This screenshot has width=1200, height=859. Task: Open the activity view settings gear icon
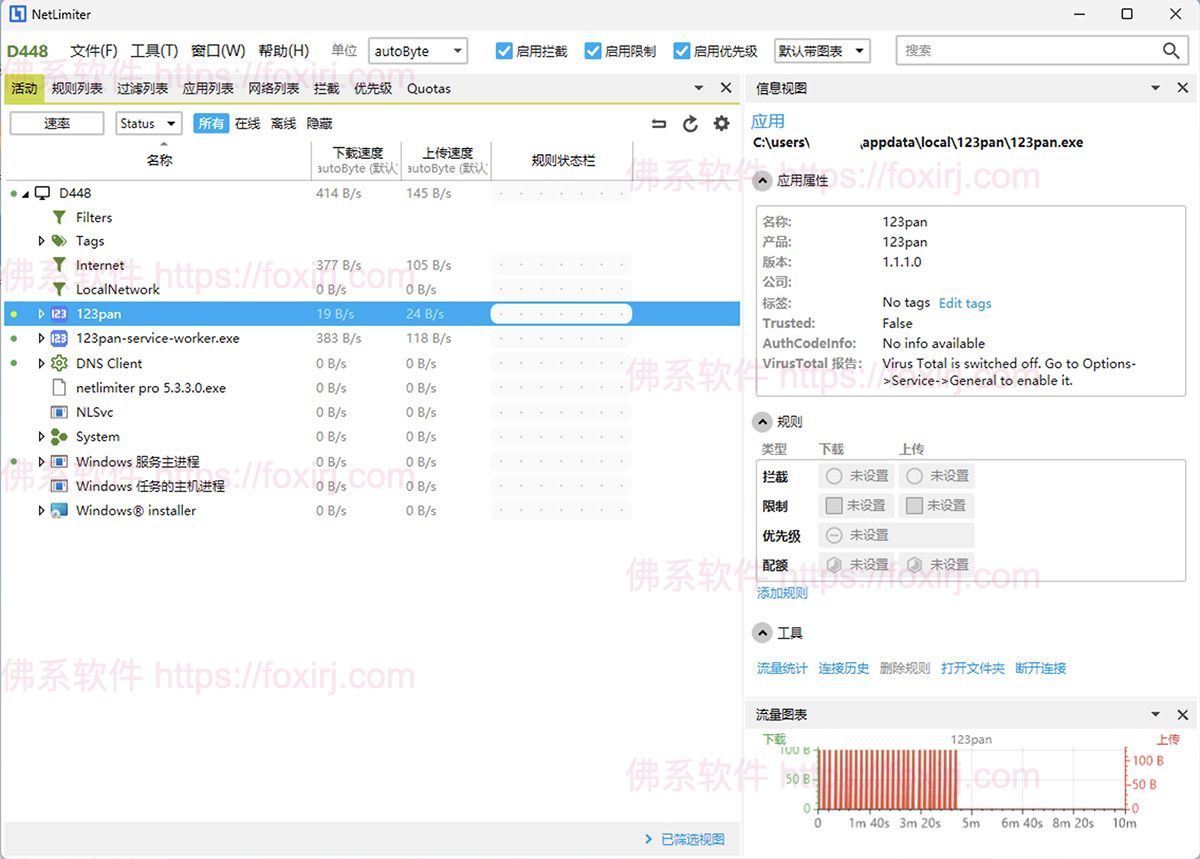pos(721,123)
